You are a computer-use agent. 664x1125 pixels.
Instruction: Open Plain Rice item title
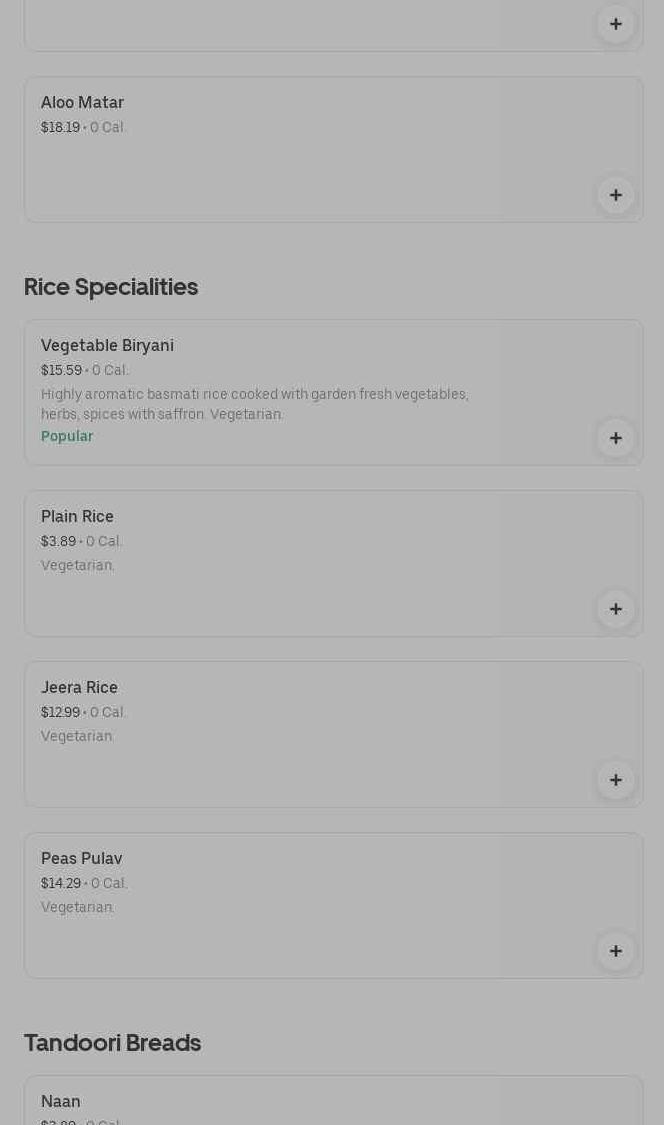click(x=77, y=516)
